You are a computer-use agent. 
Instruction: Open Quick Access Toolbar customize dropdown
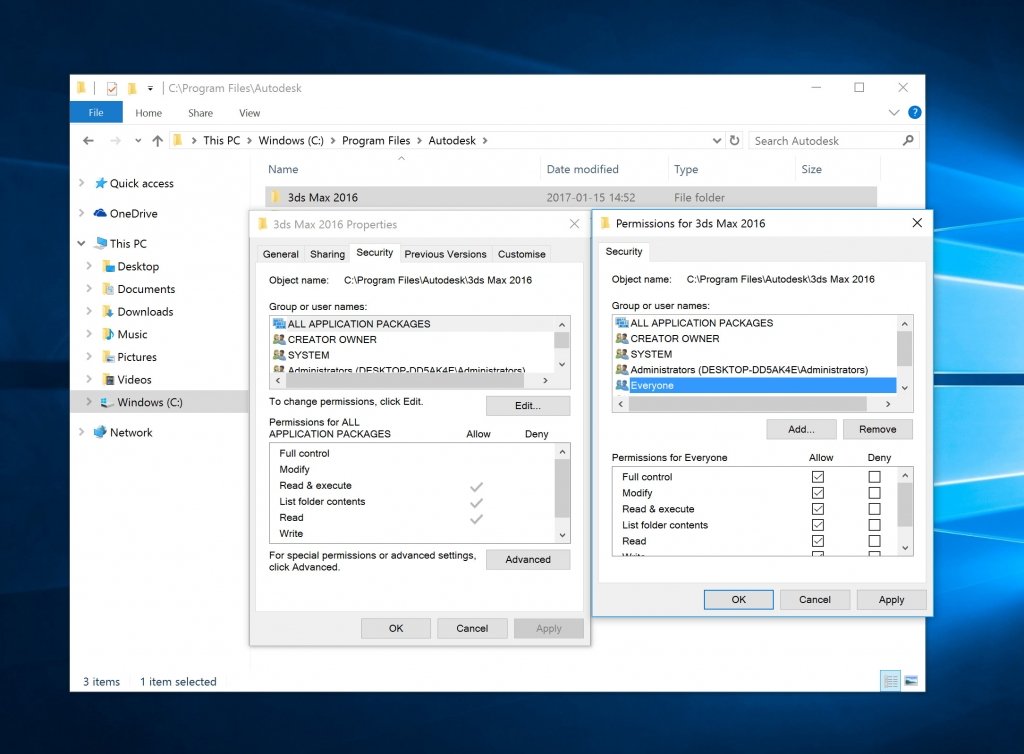tap(150, 88)
